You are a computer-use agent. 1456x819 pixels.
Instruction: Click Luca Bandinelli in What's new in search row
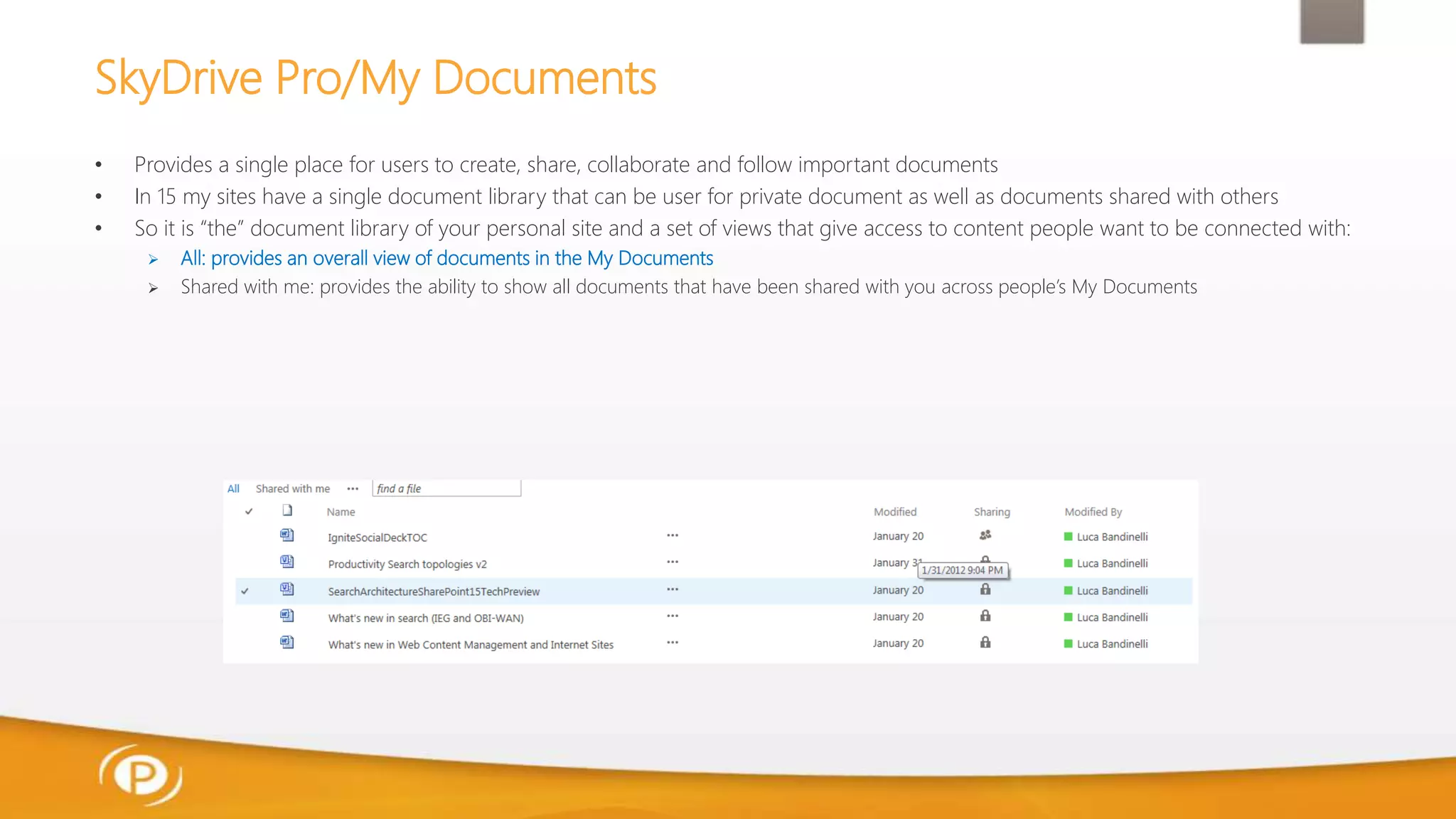click(1112, 617)
